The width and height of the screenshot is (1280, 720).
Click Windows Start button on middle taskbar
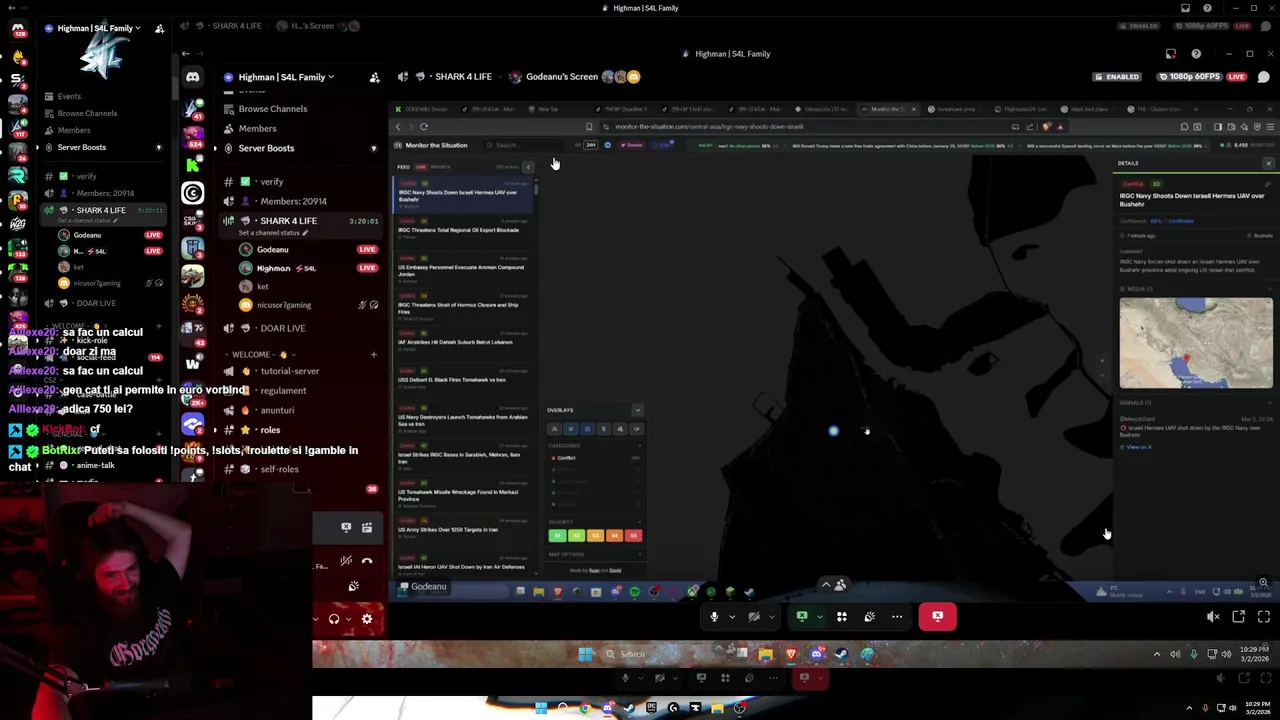pos(586,654)
